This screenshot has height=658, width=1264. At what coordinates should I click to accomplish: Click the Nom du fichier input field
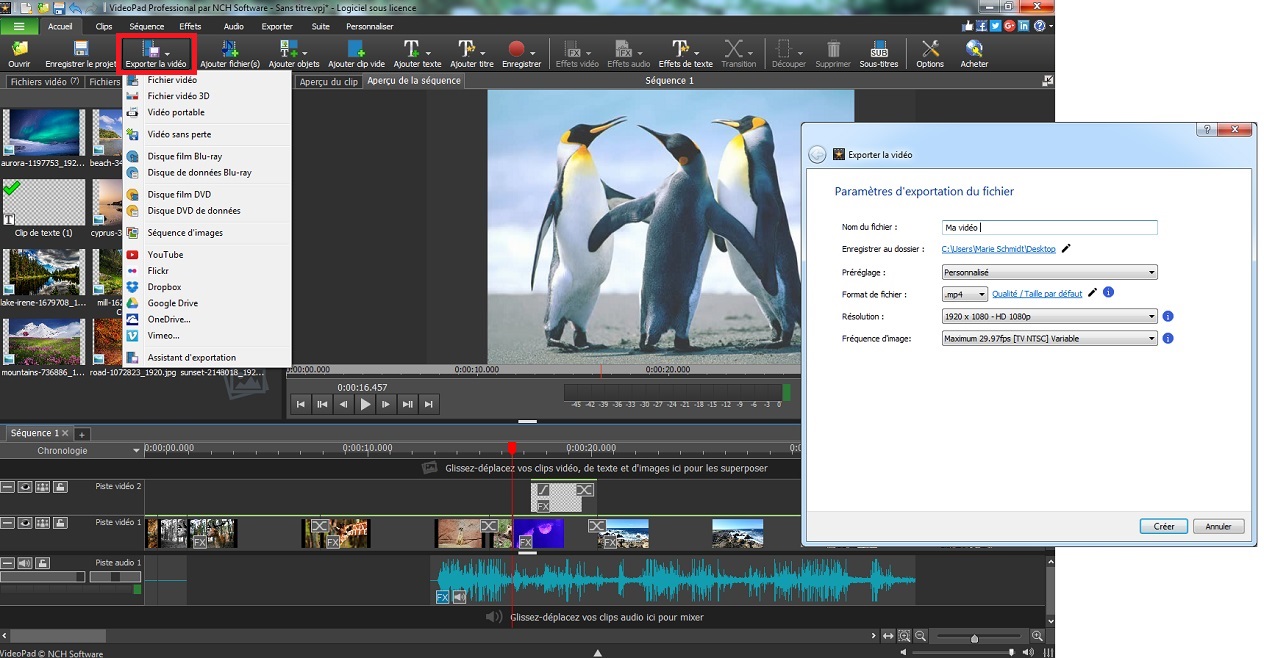pos(1049,228)
